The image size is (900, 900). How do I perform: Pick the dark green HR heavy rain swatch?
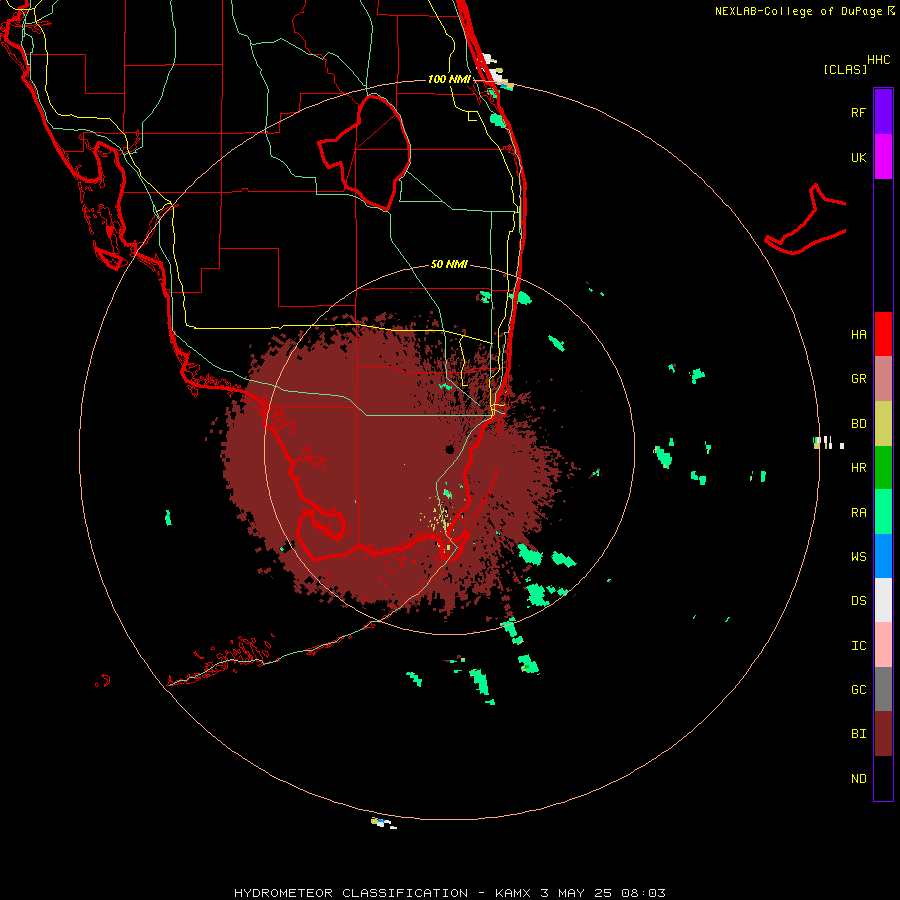tap(883, 468)
